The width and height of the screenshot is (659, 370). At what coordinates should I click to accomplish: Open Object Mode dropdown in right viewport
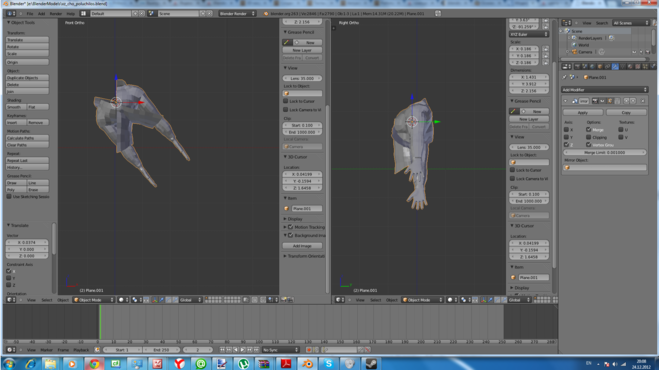422,300
